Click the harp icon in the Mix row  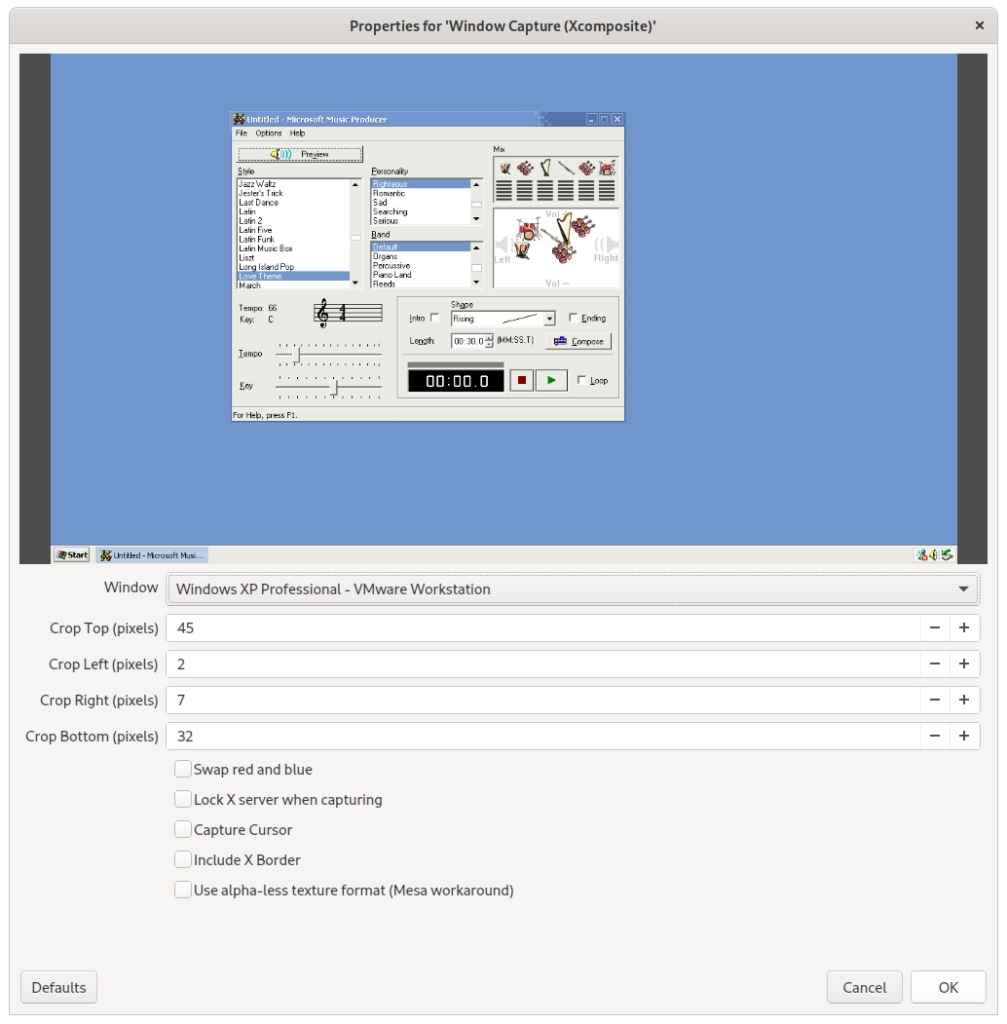point(545,168)
